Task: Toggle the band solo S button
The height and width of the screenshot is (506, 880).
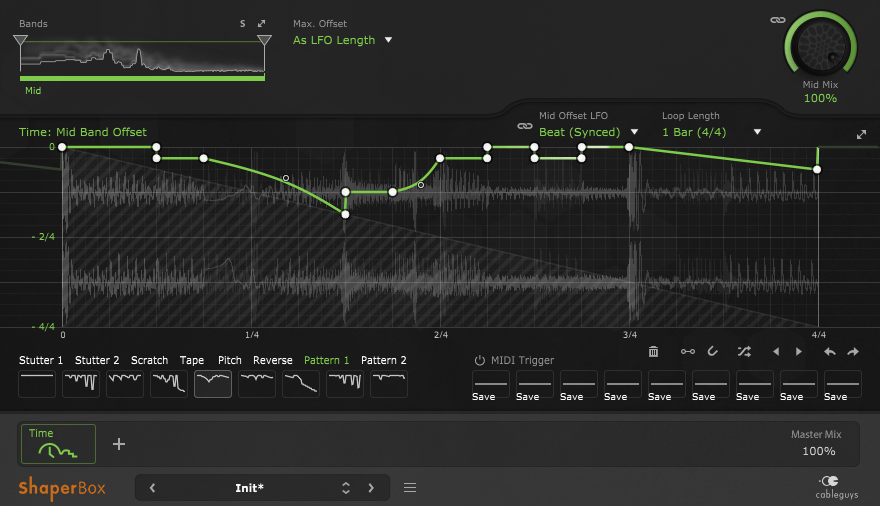Action: click(x=242, y=23)
